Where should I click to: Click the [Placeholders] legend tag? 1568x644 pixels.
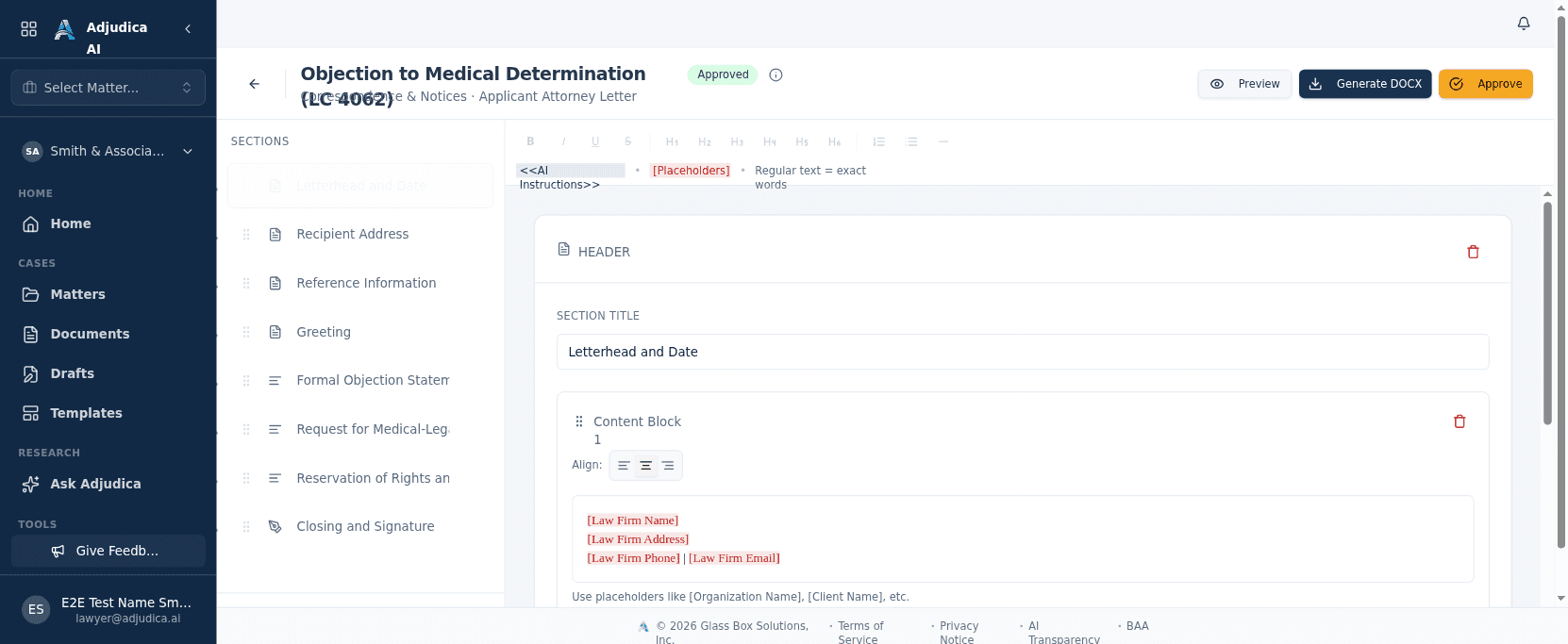691,171
